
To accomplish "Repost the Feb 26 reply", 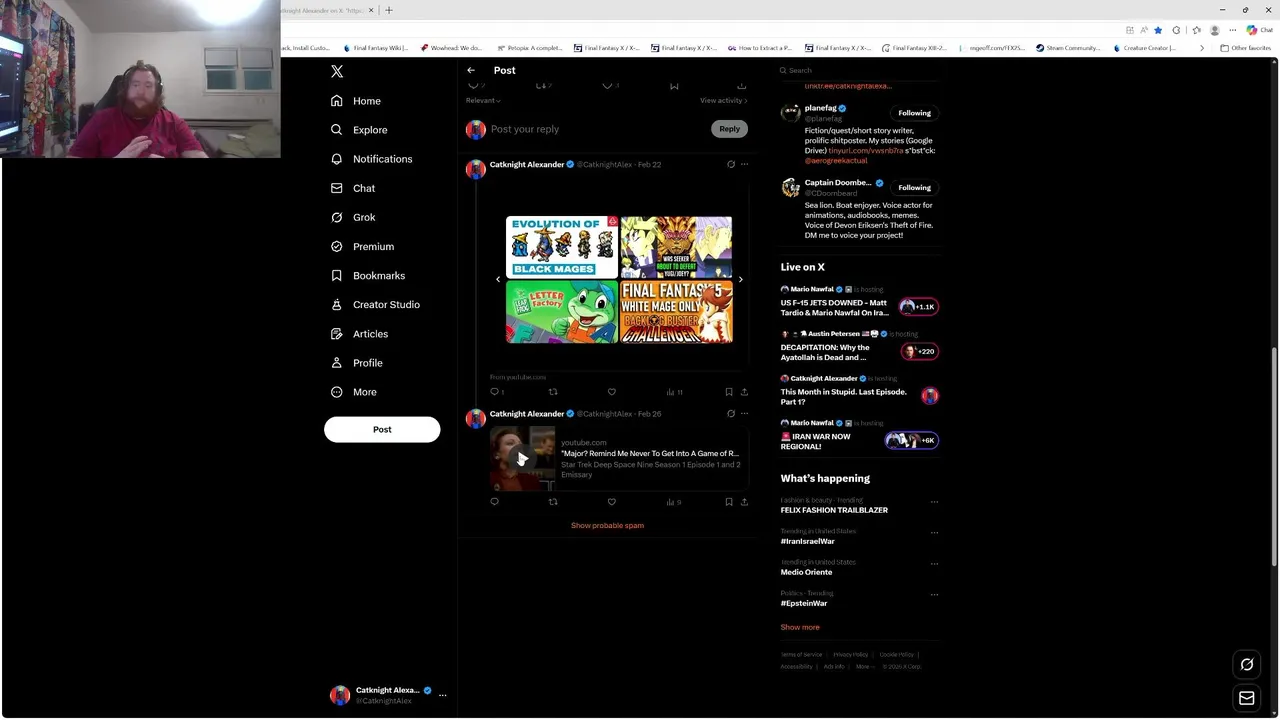I will click(553, 502).
